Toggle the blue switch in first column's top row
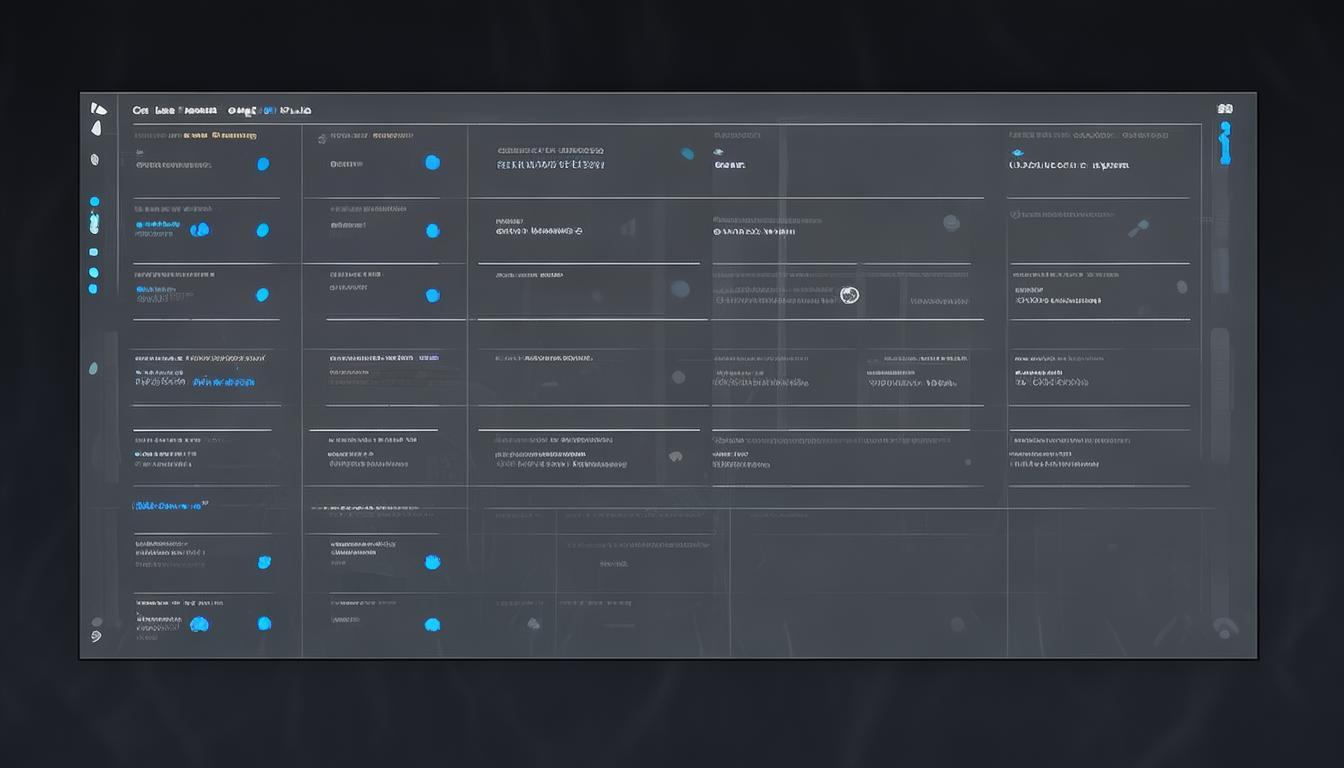 tap(263, 164)
